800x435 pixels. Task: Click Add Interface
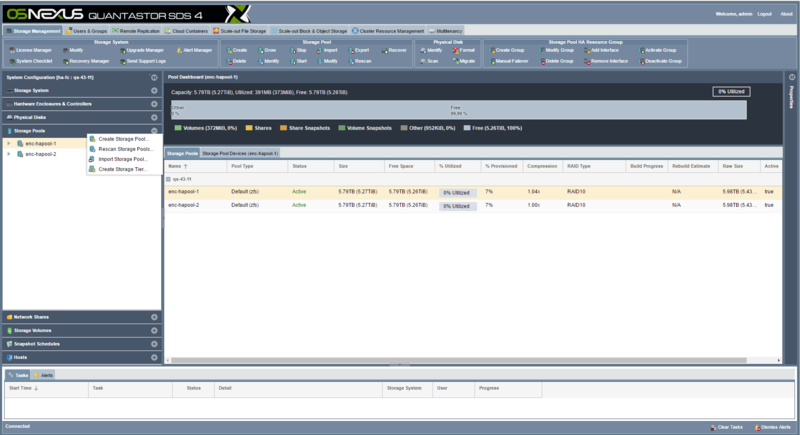click(x=601, y=50)
